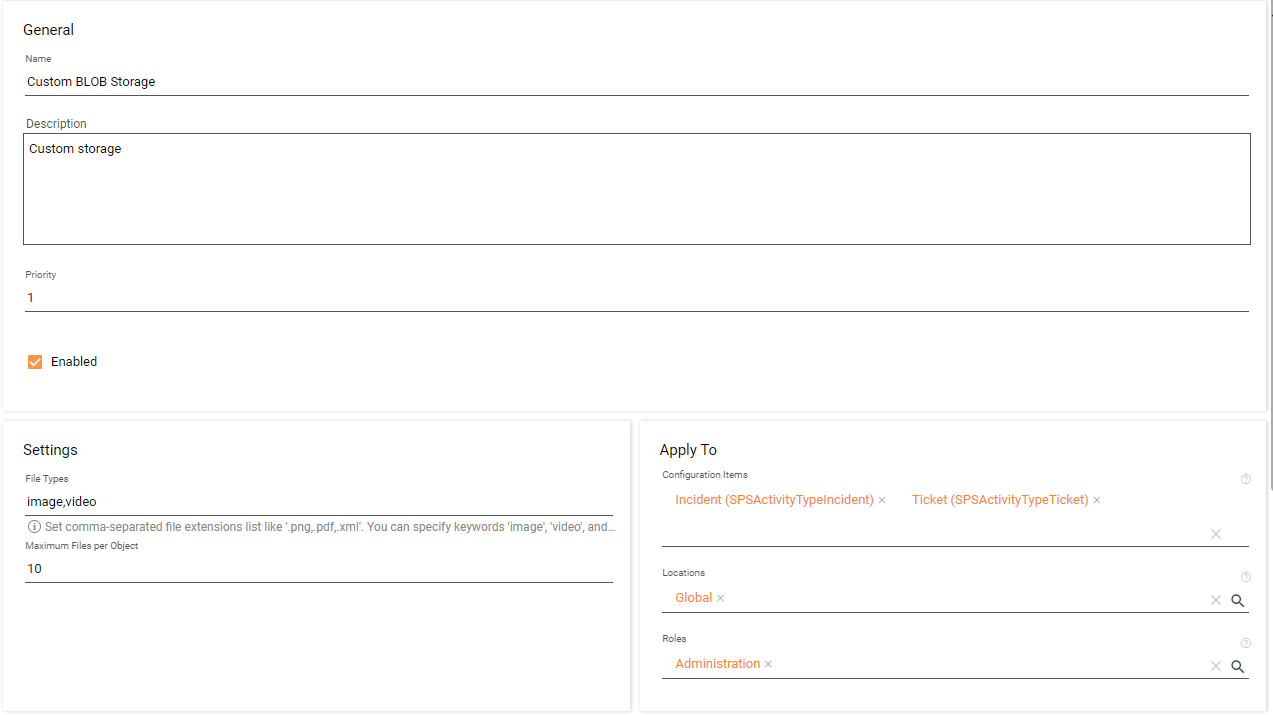The image size is (1273, 715).
Task: Click the Maximum Files per Object field
Action: pos(318,569)
